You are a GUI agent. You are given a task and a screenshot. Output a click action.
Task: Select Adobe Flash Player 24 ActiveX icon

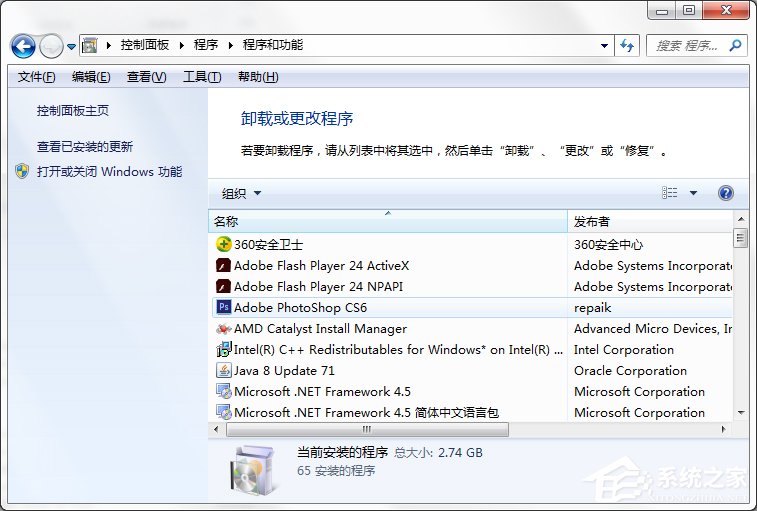pyautogui.click(x=223, y=266)
